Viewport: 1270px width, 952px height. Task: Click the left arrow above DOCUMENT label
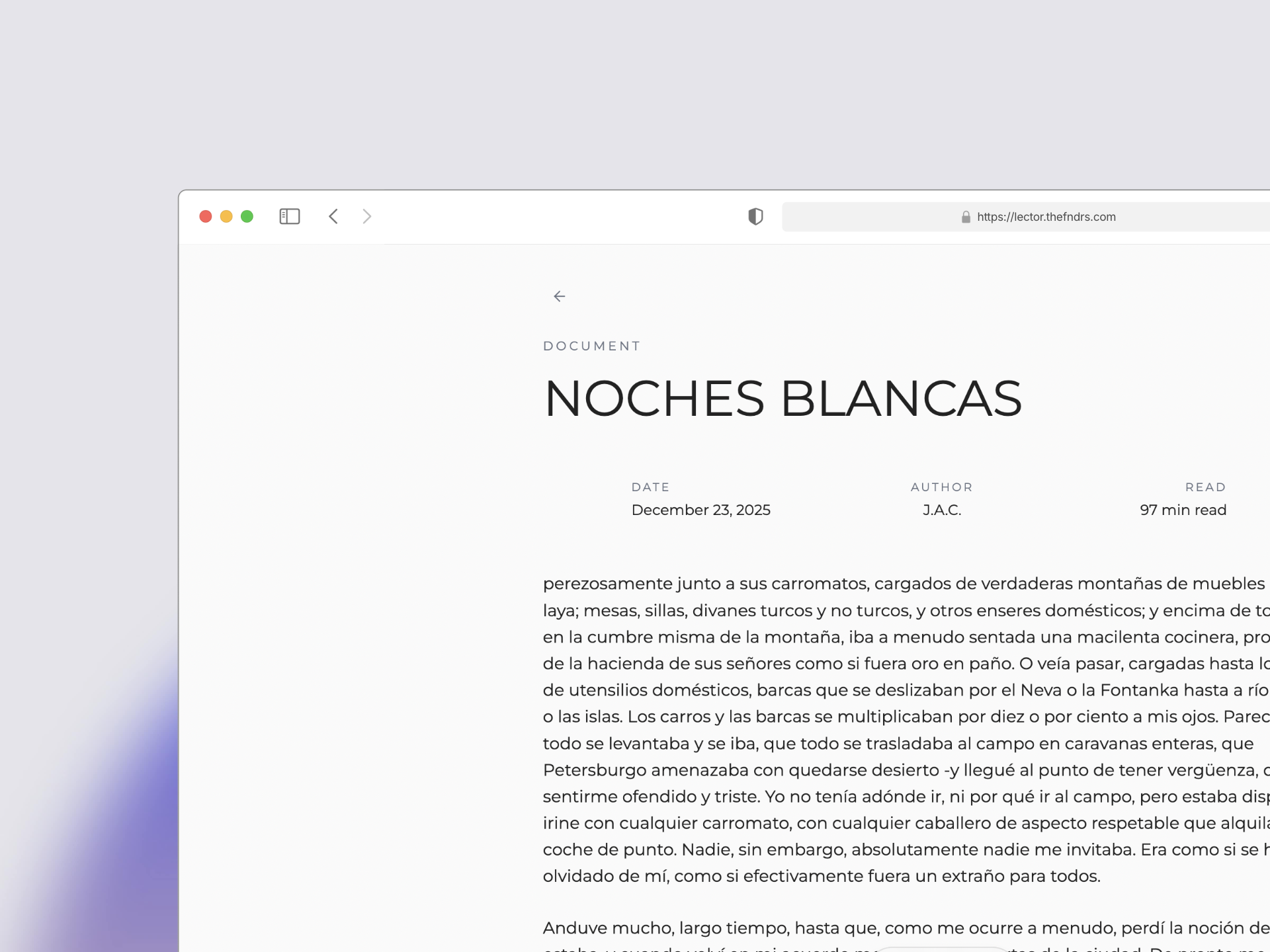click(560, 296)
